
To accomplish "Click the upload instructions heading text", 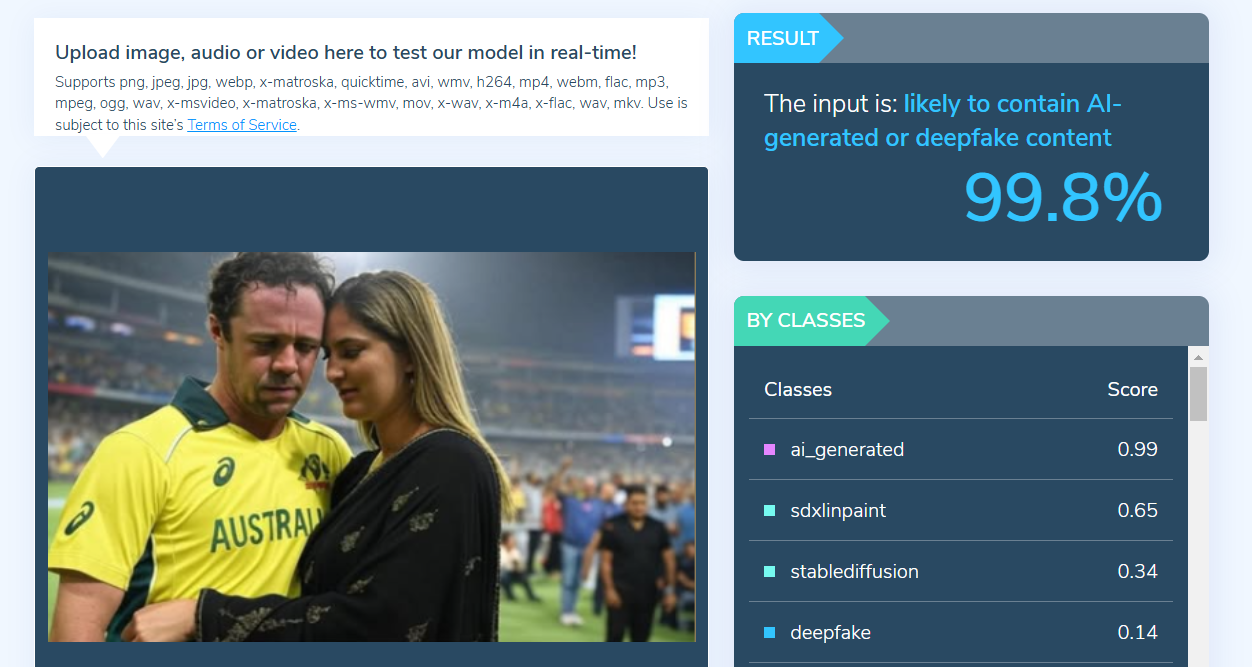I will 346,52.
